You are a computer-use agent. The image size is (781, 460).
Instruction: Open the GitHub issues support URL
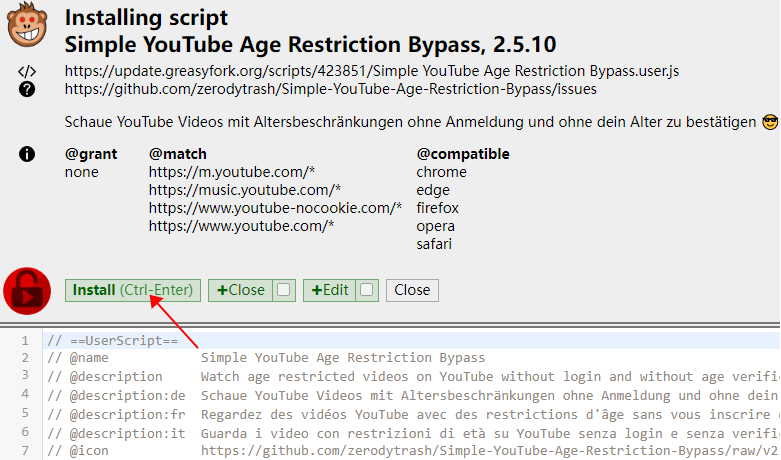[x=330, y=89]
